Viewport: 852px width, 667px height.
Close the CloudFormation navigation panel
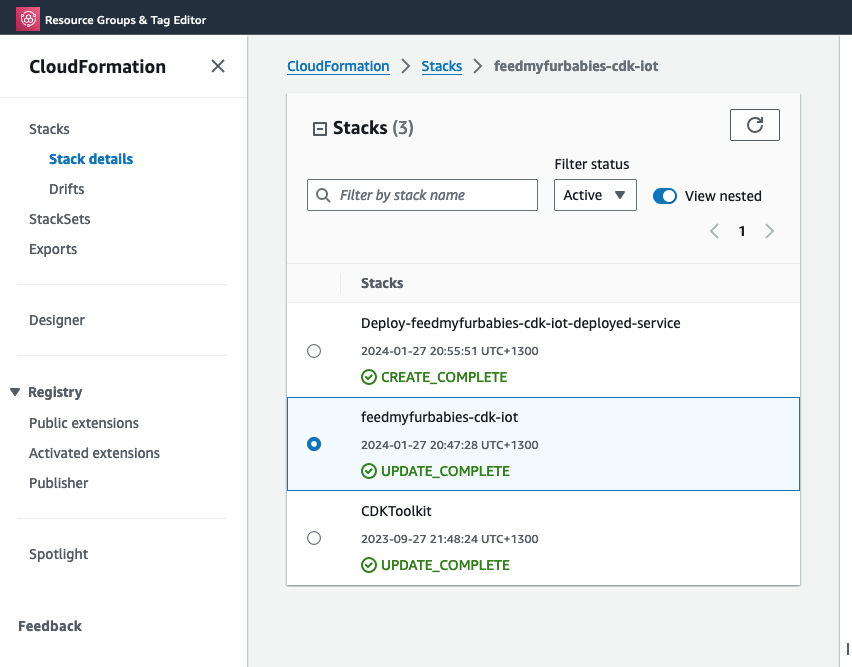pyautogui.click(x=218, y=66)
